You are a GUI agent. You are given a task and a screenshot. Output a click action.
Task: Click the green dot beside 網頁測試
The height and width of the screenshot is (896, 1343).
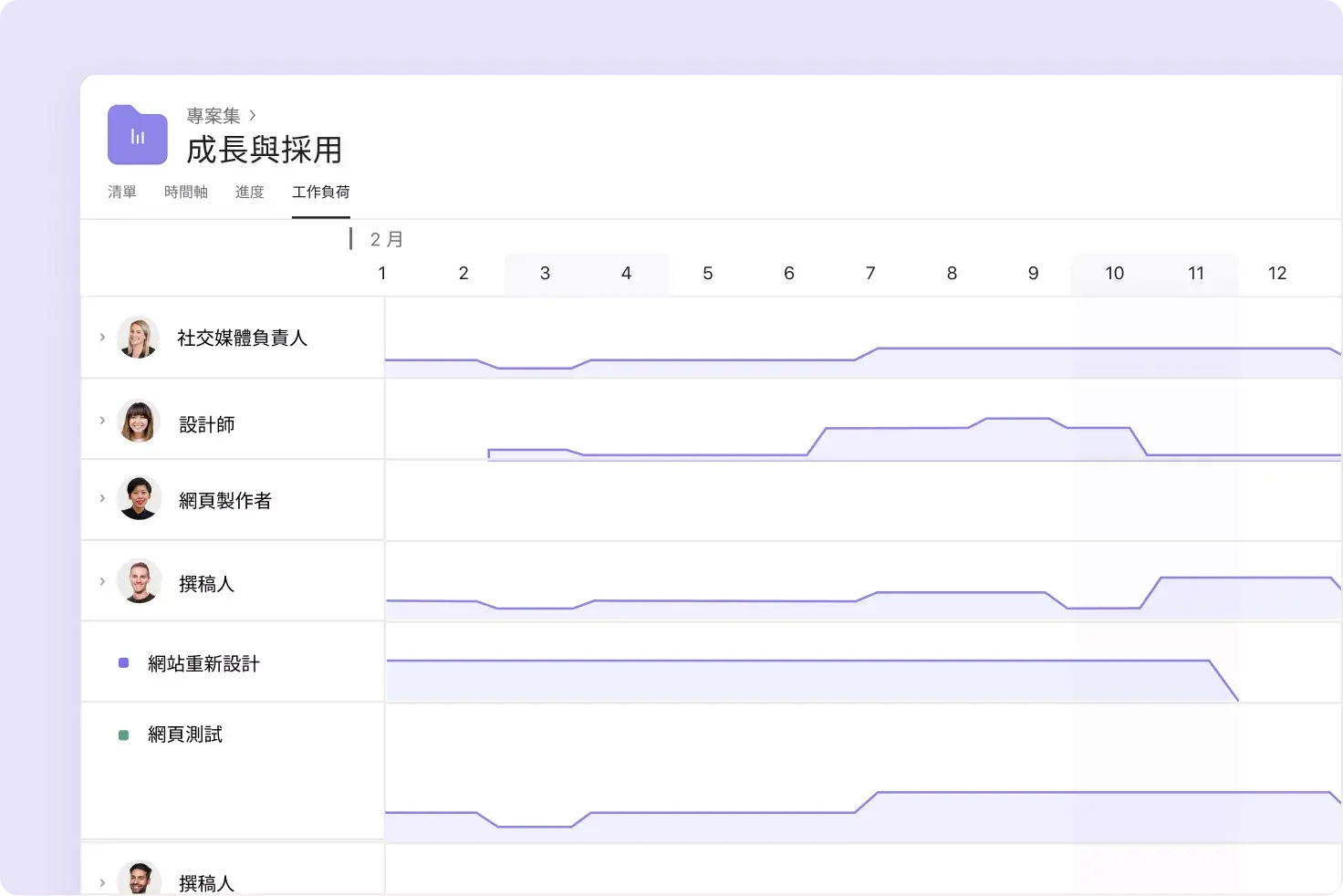123,734
